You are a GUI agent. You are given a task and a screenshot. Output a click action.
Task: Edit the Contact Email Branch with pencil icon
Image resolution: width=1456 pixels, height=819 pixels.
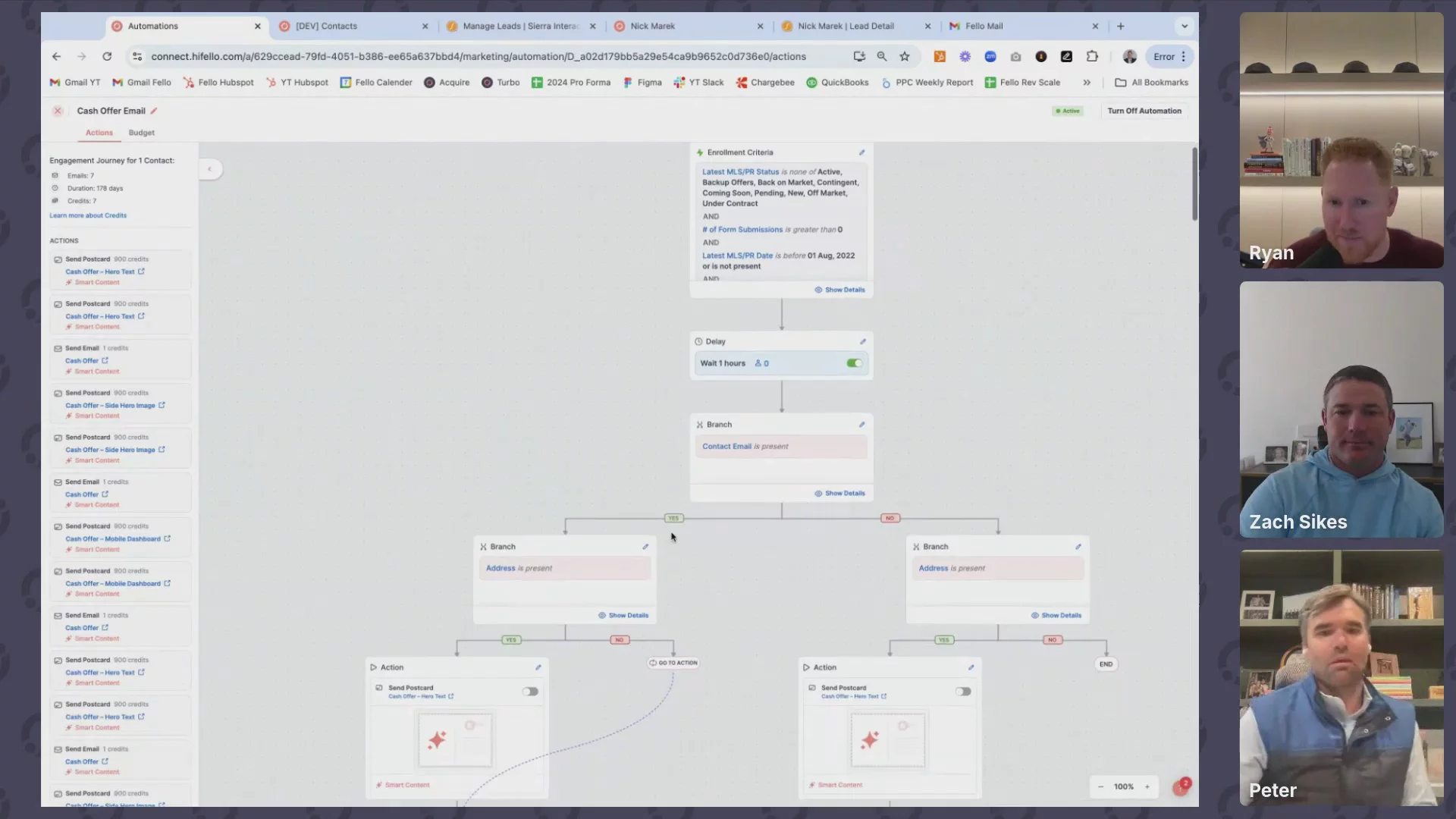pyautogui.click(x=861, y=425)
